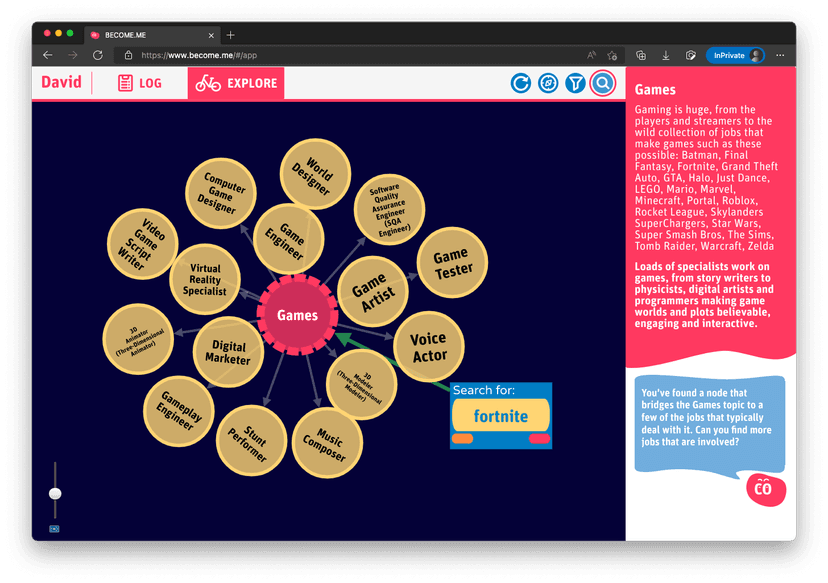Select the Game Tester job node
The height and width of the screenshot is (583, 828).
(451, 262)
